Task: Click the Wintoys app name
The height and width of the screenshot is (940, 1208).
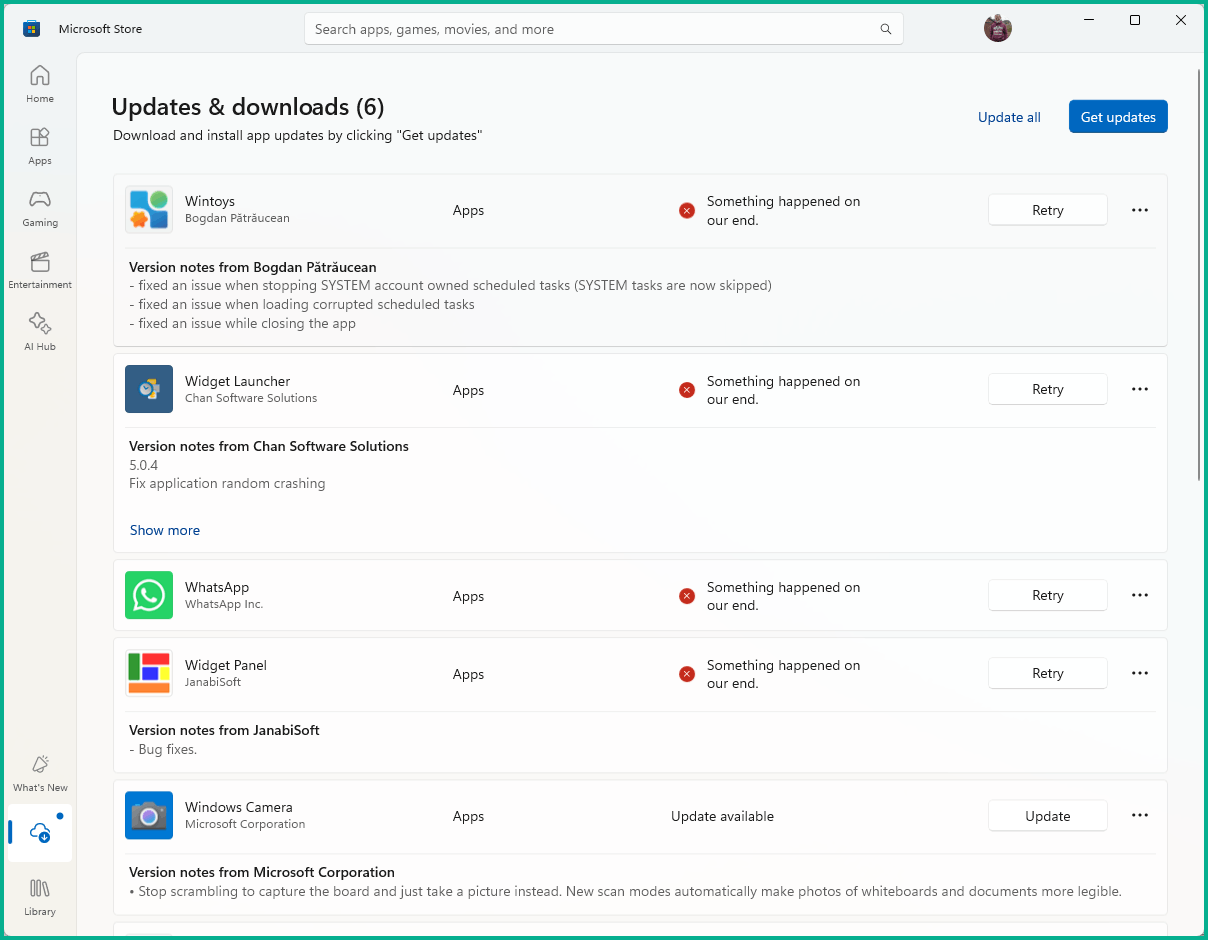Action: [210, 201]
